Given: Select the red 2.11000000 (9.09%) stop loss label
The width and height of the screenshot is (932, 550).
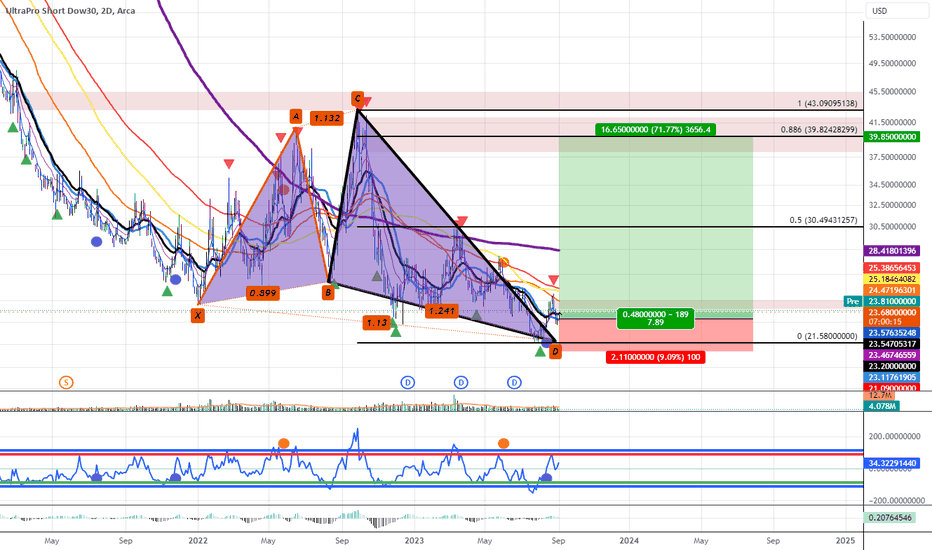Looking at the screenshot, I should 656,357.
